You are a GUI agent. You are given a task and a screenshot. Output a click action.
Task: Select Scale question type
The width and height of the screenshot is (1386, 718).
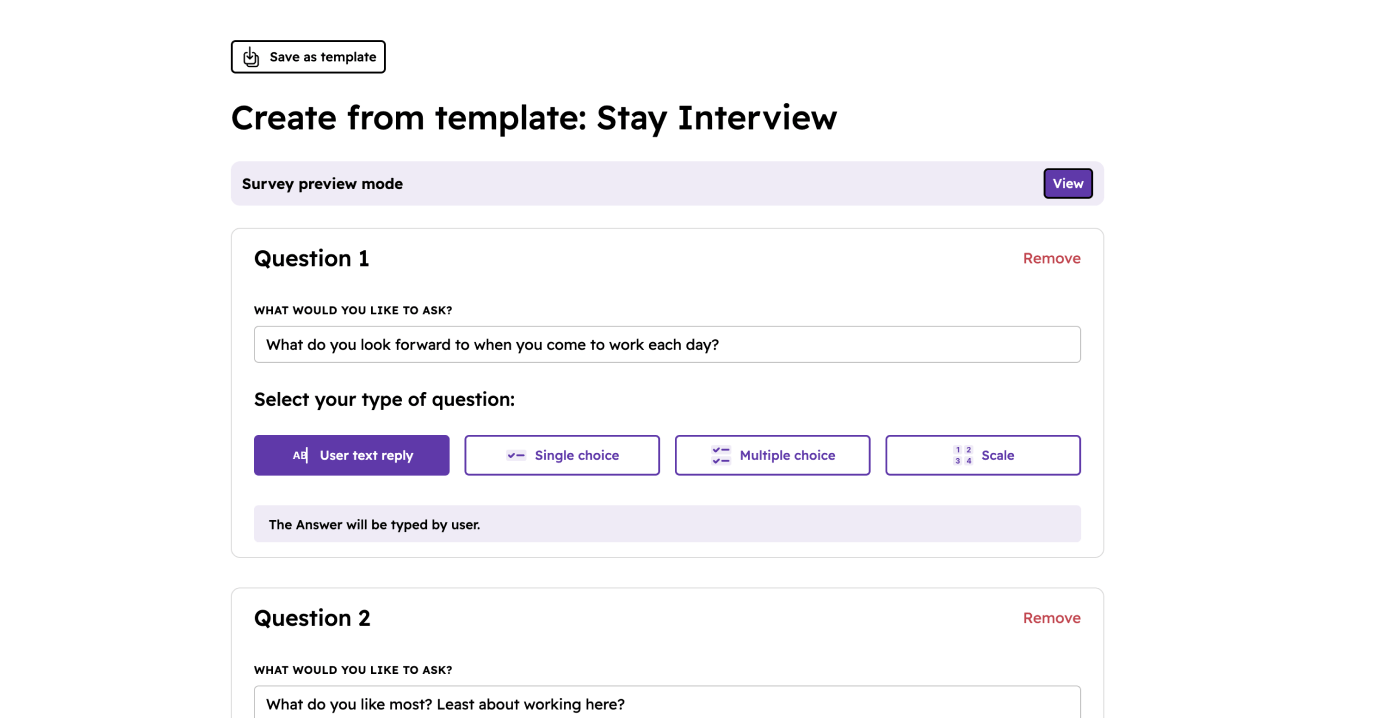click(983, 455)
